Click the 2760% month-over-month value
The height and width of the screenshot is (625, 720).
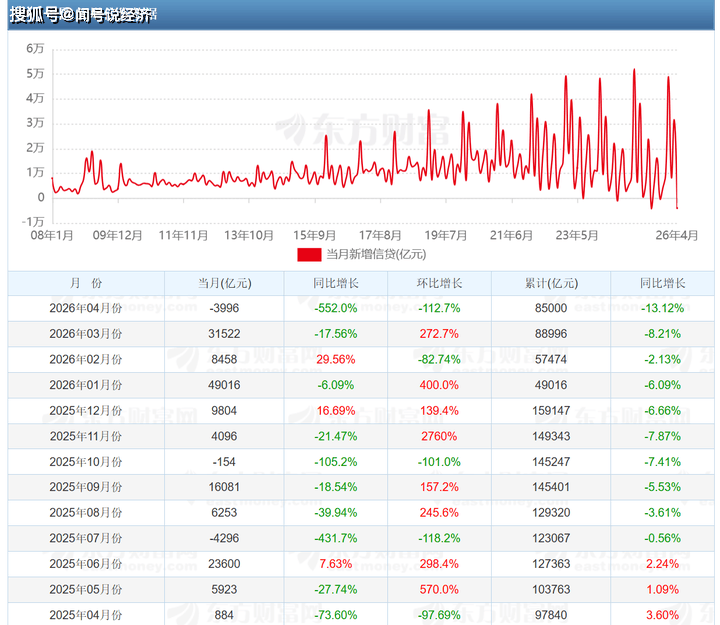(x=439, y=436)
